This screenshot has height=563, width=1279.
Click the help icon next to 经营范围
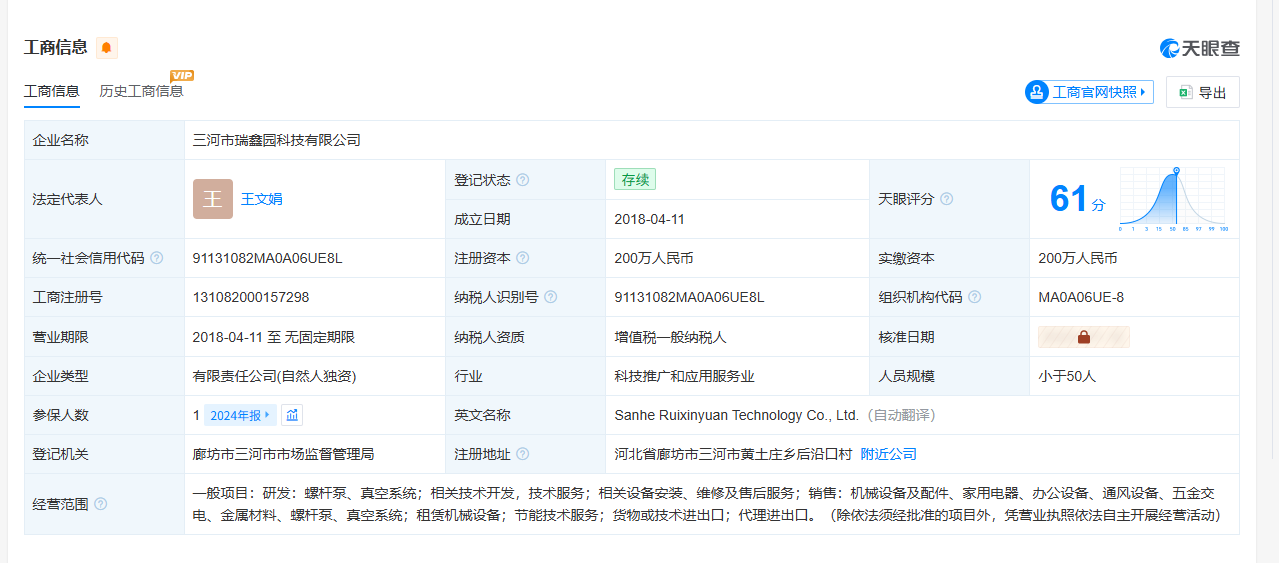tap(101, 504)
